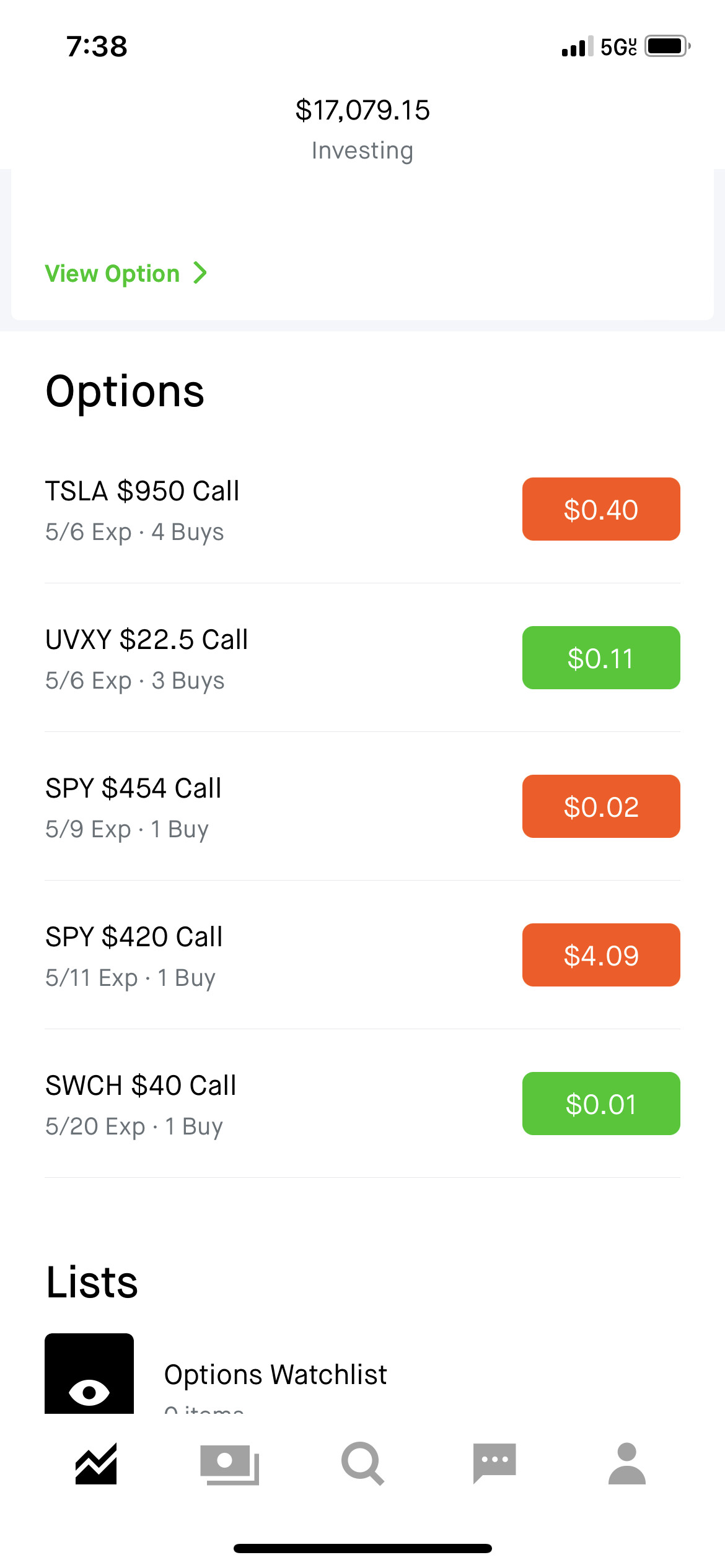Tap the cellular signal bars icon
The width and height of the screenshot is (725, 1568).
tap(577, 46)
